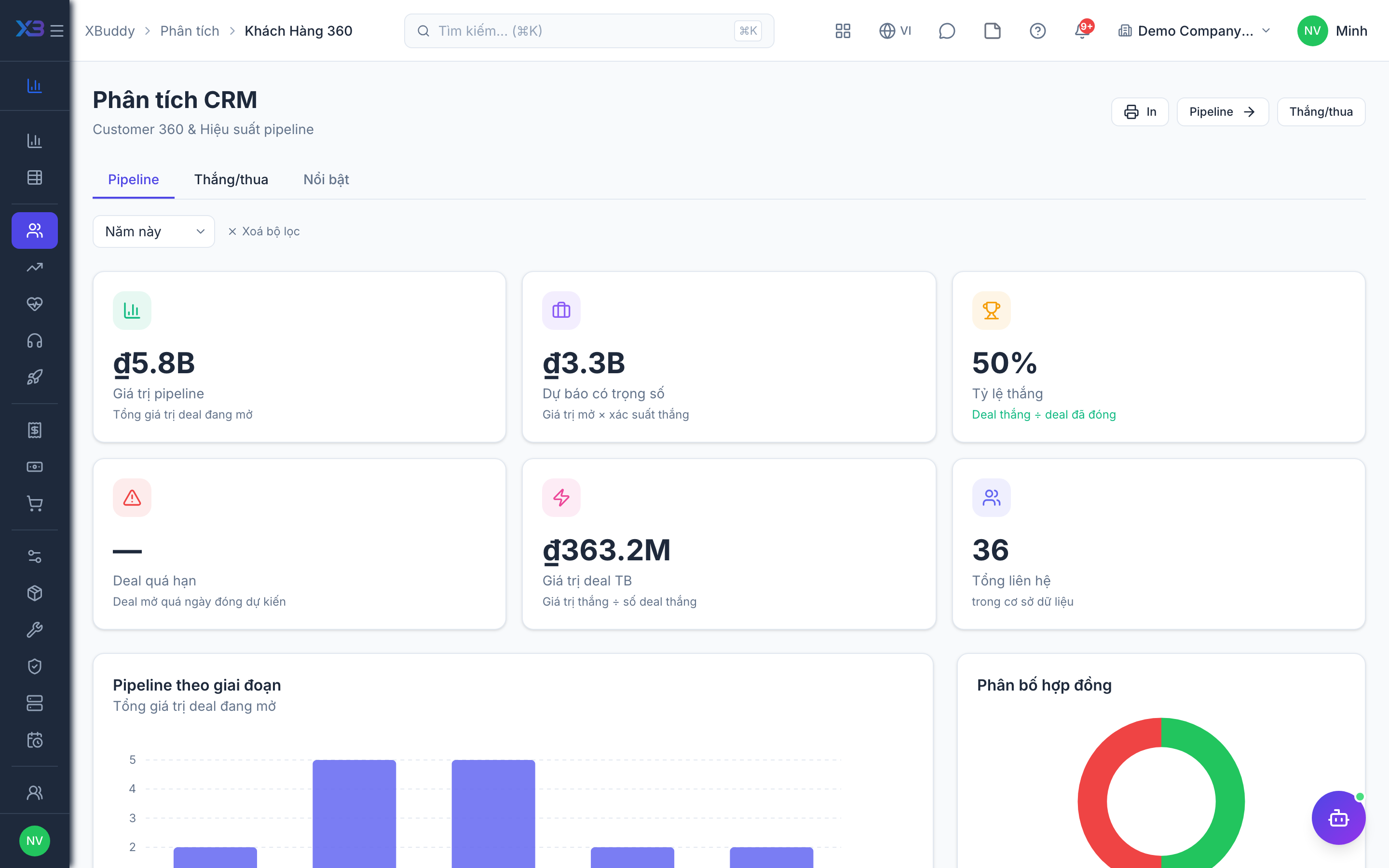The height and width of the screenshot is (868, 1389).
Task: Open the Giá trị pipeline ₫5.8B card
Action: 299,357
